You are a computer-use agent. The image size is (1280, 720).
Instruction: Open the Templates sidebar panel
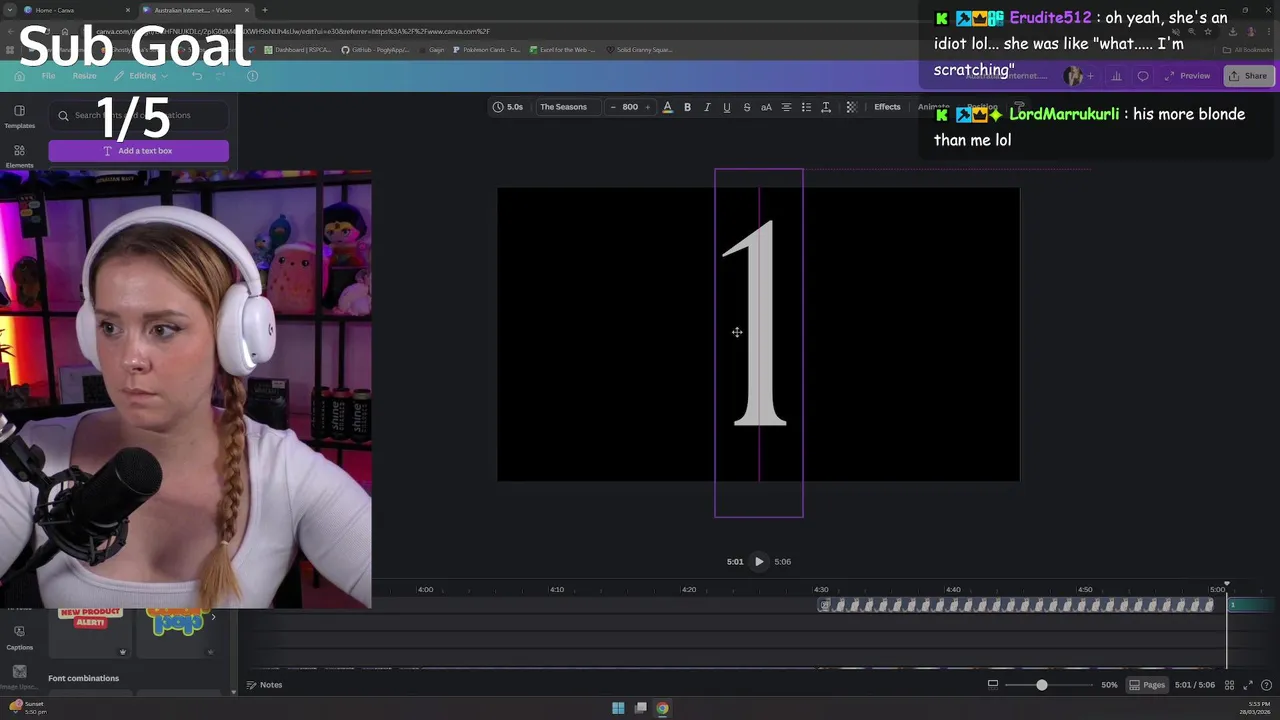point(19,117)
